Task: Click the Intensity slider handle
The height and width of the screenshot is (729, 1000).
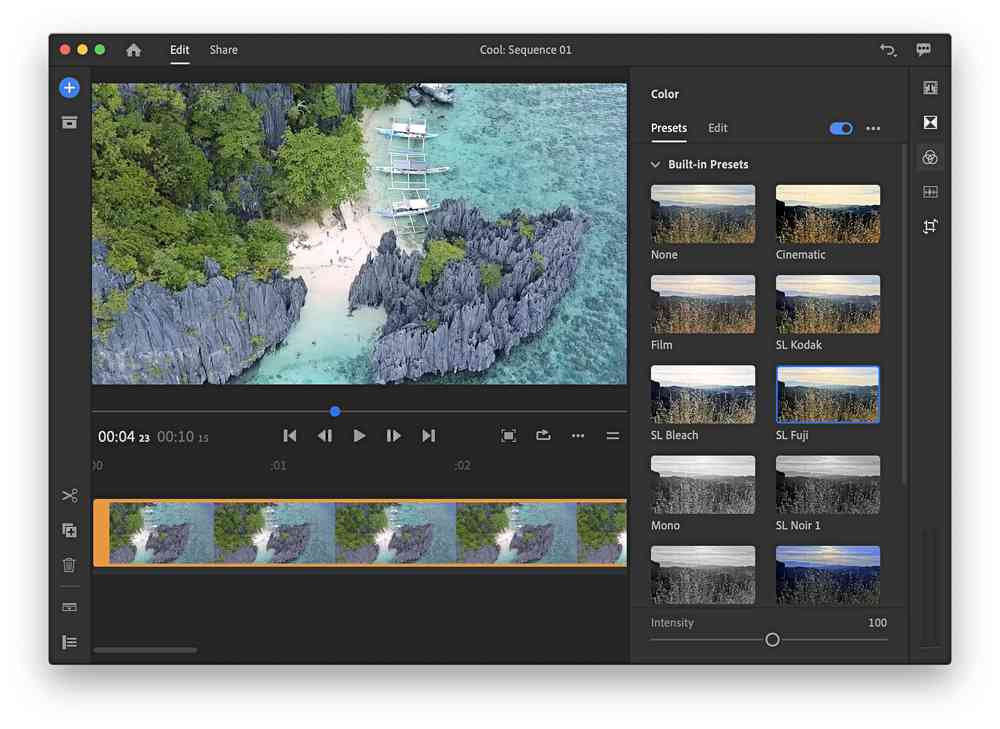Action: [x=772, y=640]
